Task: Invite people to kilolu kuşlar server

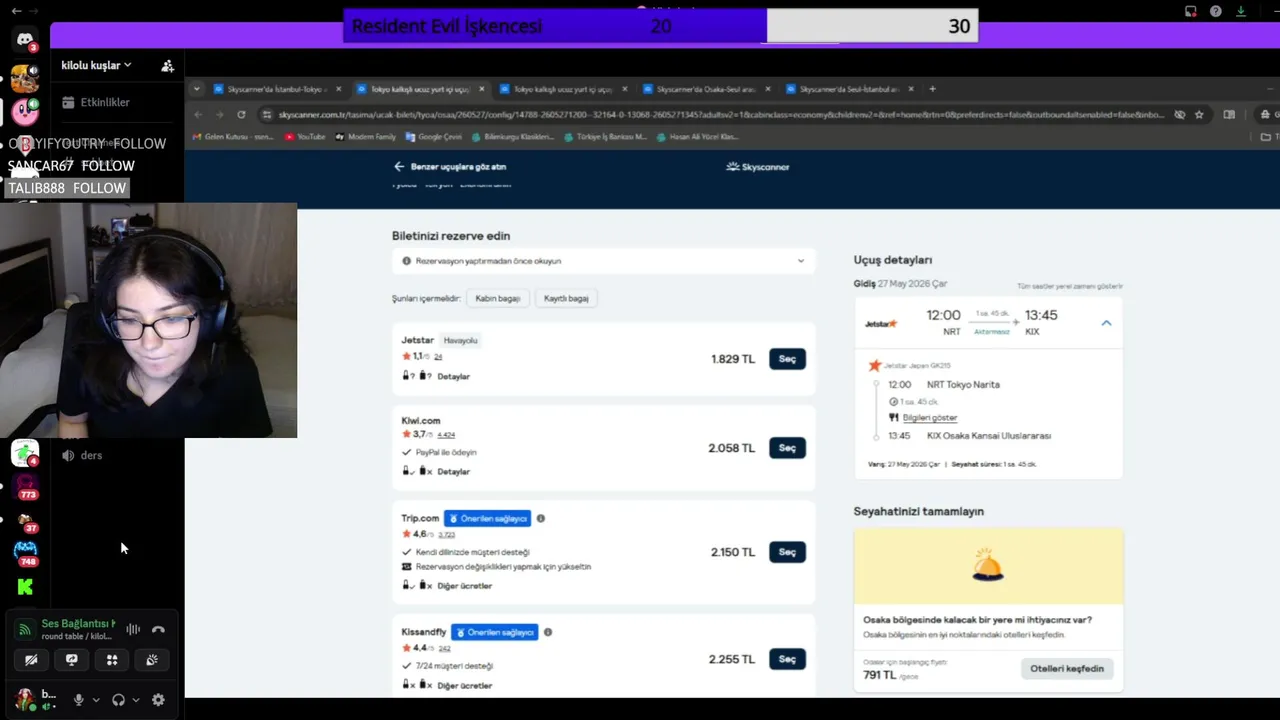Action: 167,65
